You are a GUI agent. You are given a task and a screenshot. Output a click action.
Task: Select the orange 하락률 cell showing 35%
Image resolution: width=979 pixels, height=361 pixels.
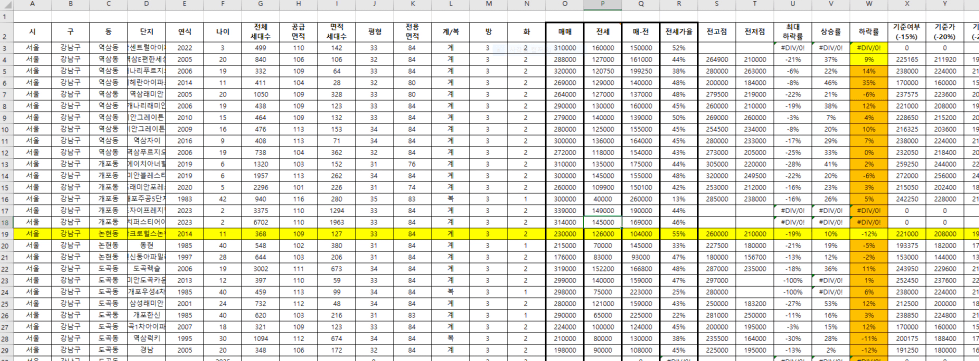[868, 82]
